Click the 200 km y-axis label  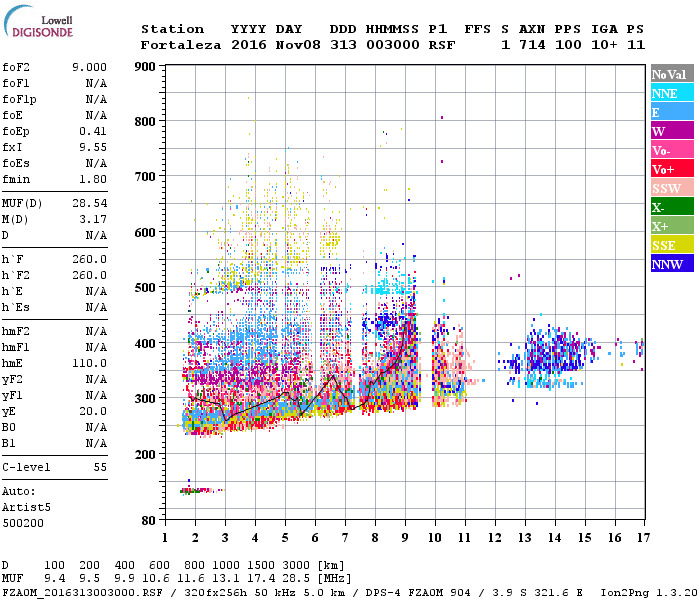coord(145,454)
